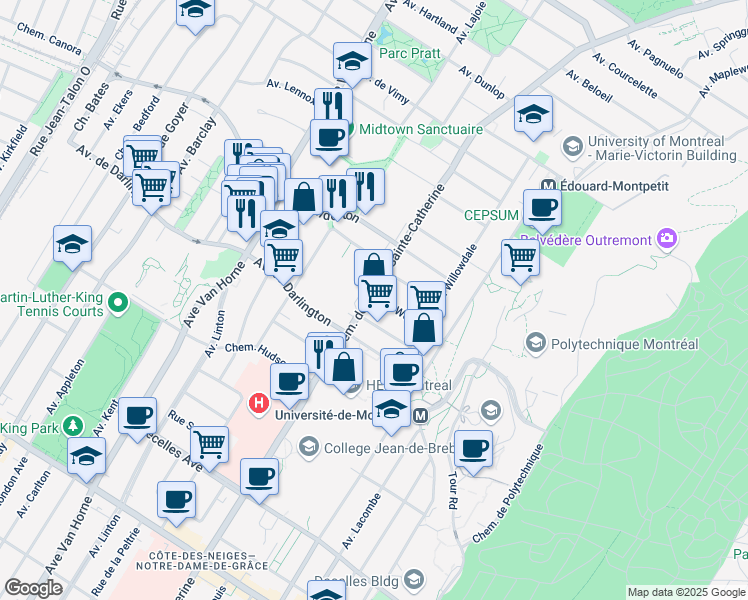
Task: Click the Av. Lacombe street label
Action: [x=362, y=521]
